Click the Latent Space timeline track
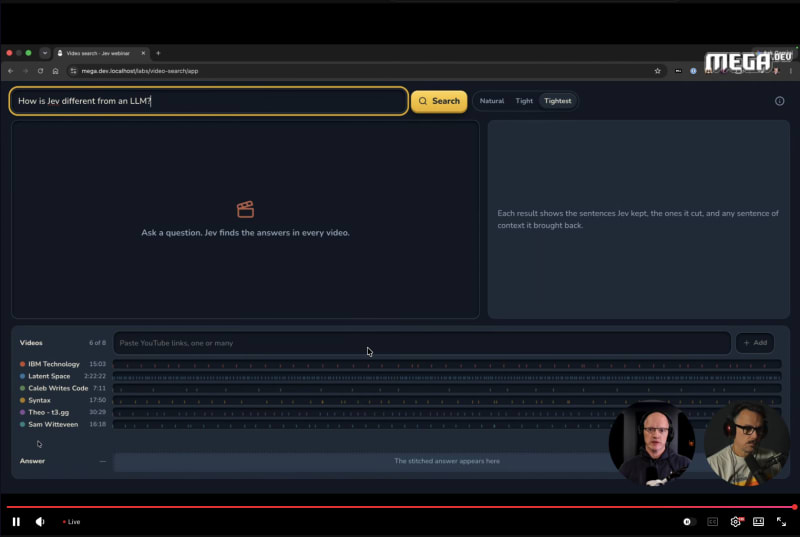This screenshot has height=537, width=800. pyautogui.click(x=447, y=376)
